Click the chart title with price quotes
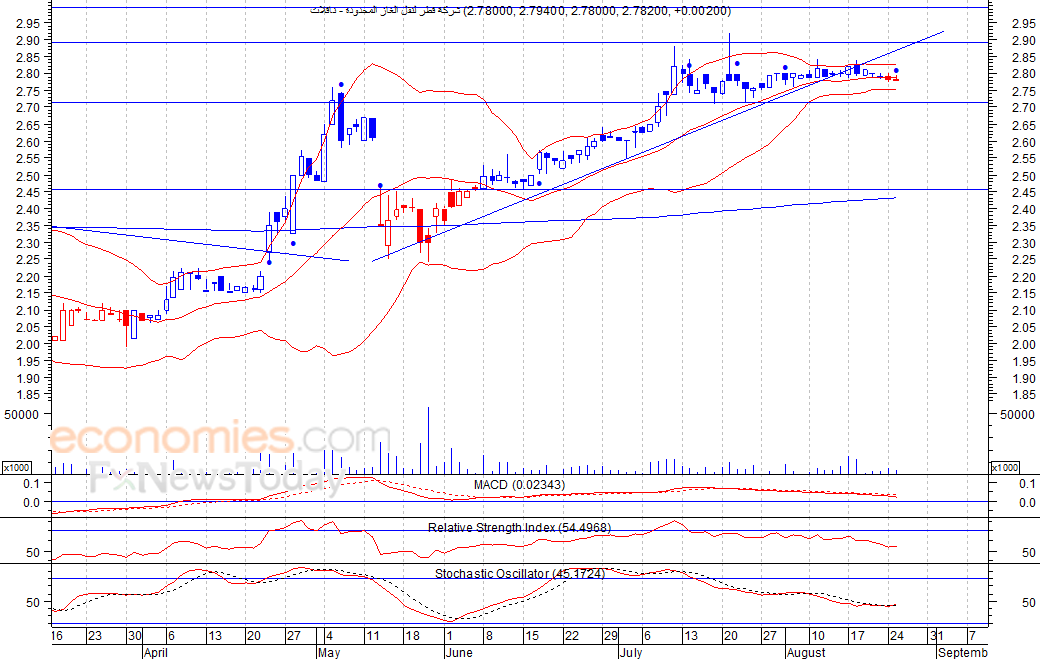The image size is (1040, 659). tap(519, 11)
